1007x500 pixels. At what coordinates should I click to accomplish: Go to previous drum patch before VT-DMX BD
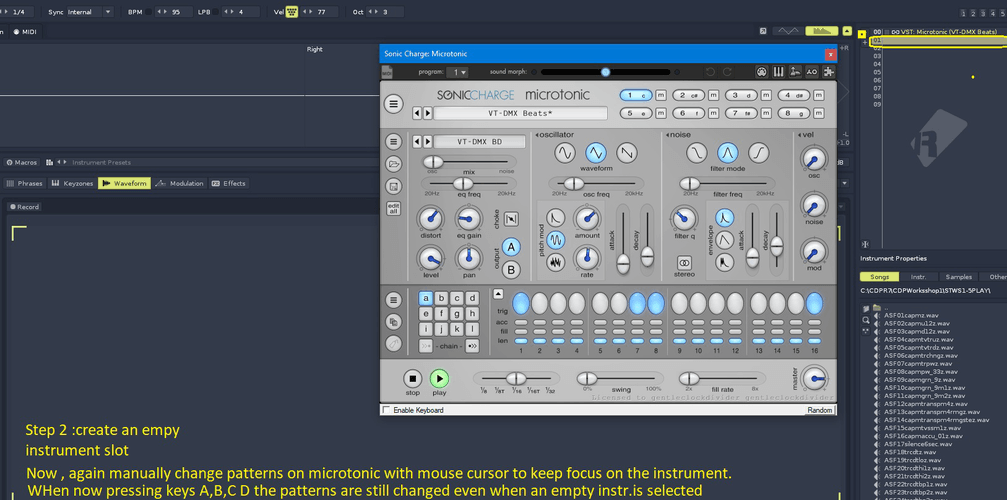click(416, 142)
